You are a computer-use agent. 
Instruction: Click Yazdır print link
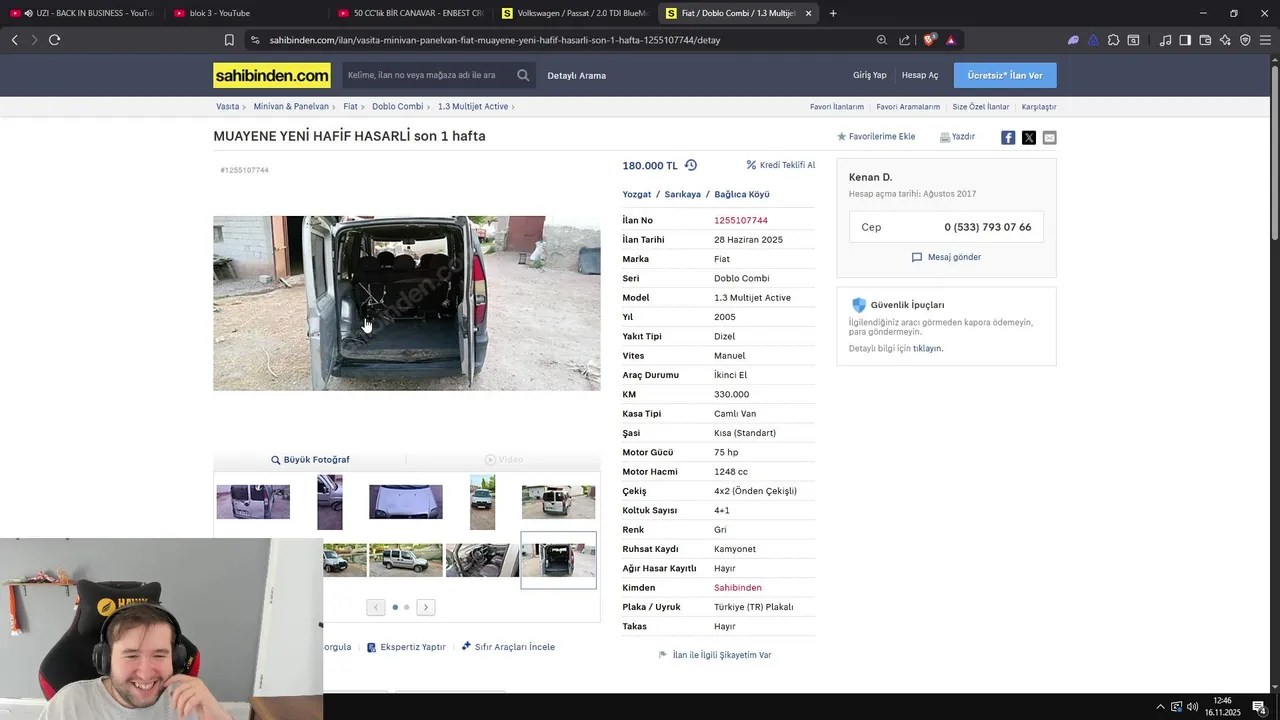pyautogui.click(x=957, y=137)
